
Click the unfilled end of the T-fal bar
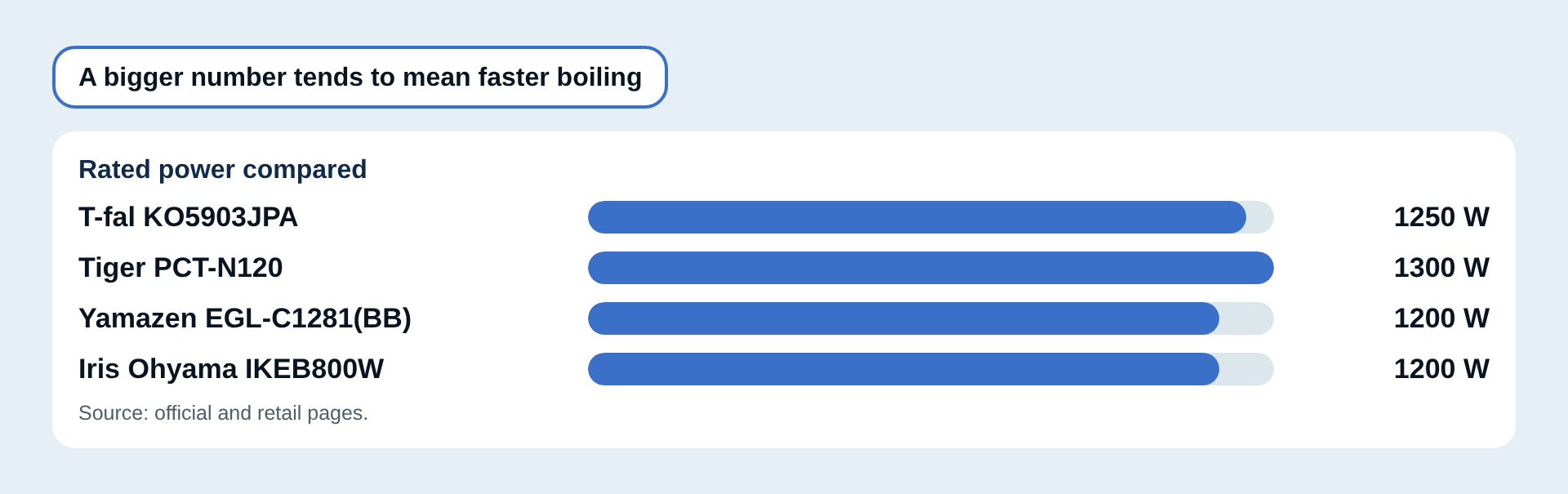(1260, 217)
